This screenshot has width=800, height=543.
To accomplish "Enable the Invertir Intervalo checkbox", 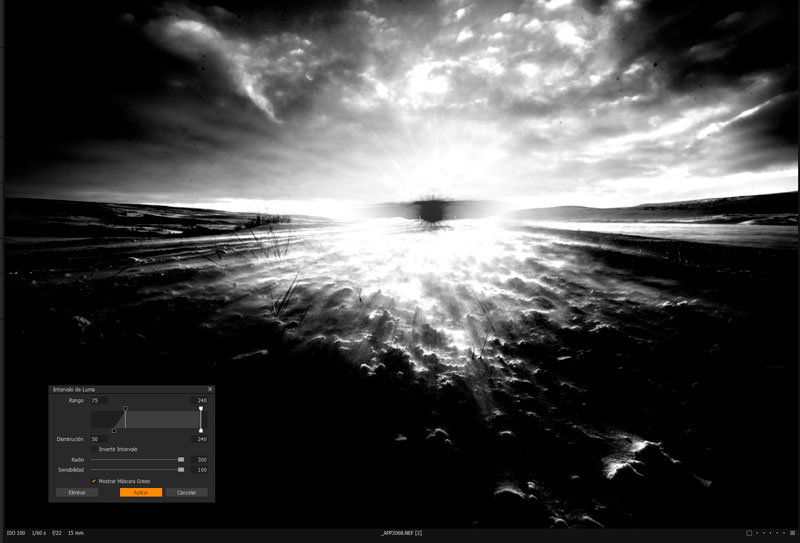I will coord(94,449).
